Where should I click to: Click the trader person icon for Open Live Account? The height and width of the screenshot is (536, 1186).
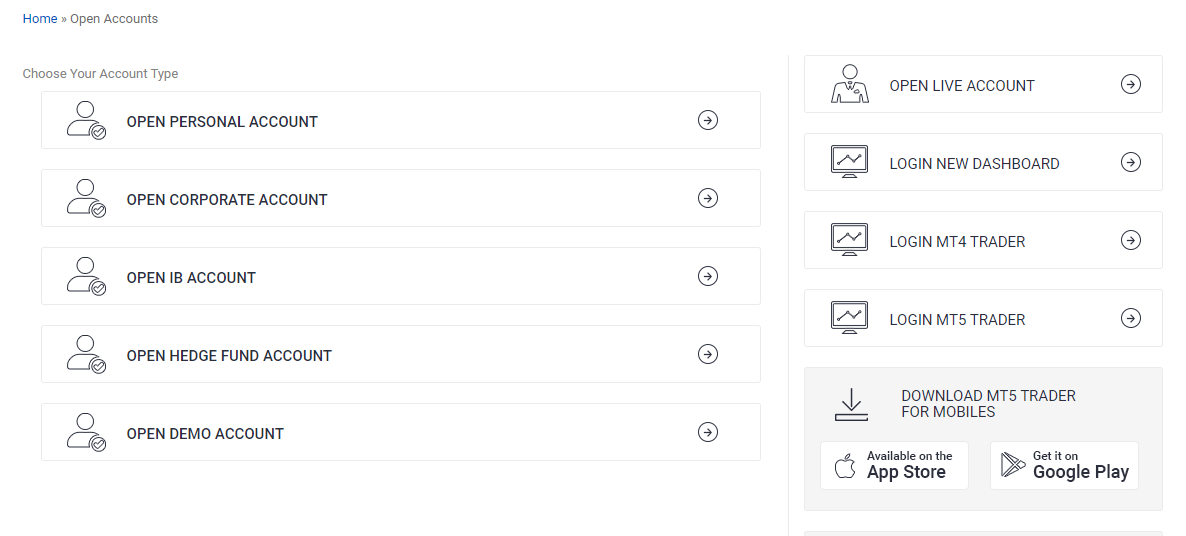849,84
